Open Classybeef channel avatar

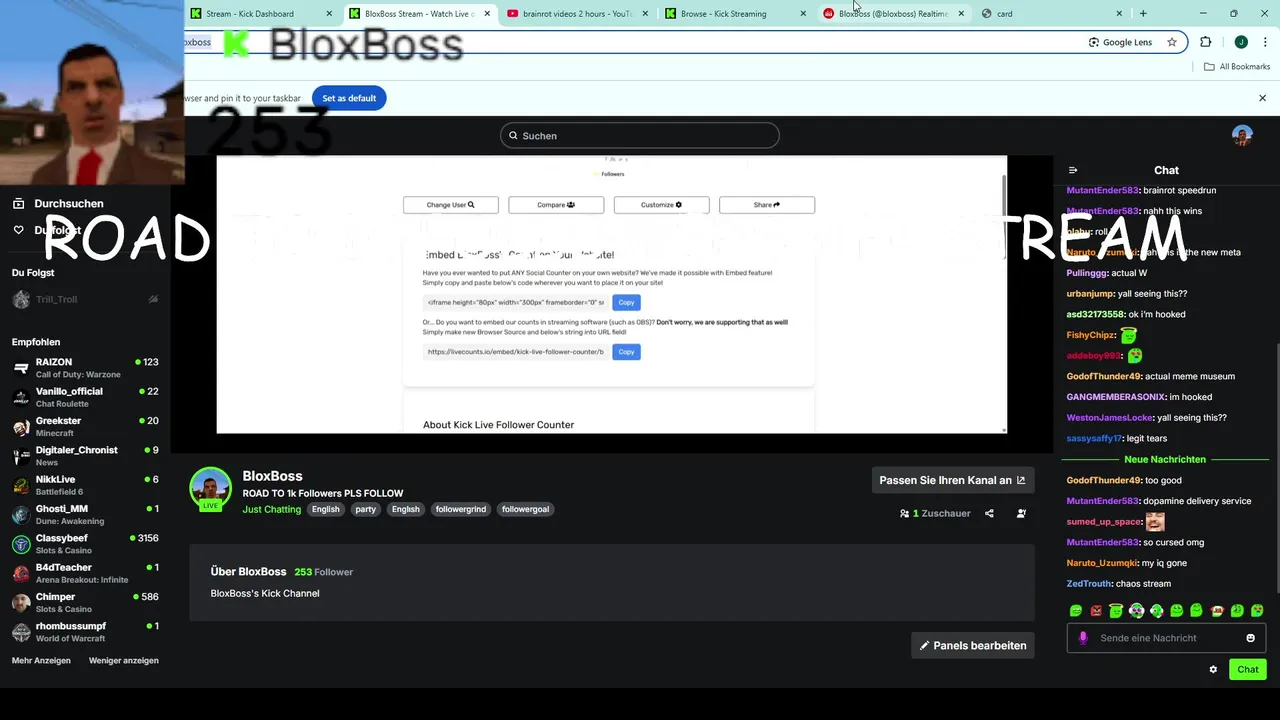[21, 544]
